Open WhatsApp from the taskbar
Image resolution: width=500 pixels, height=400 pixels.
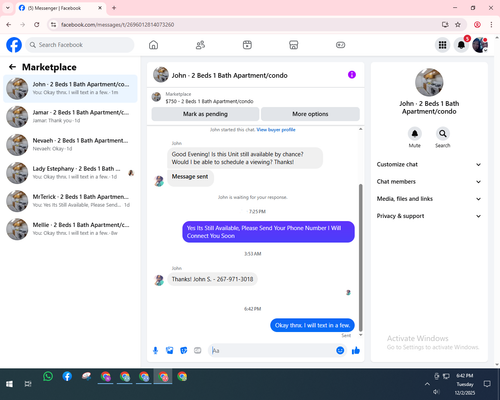click(x=48, y=377)
